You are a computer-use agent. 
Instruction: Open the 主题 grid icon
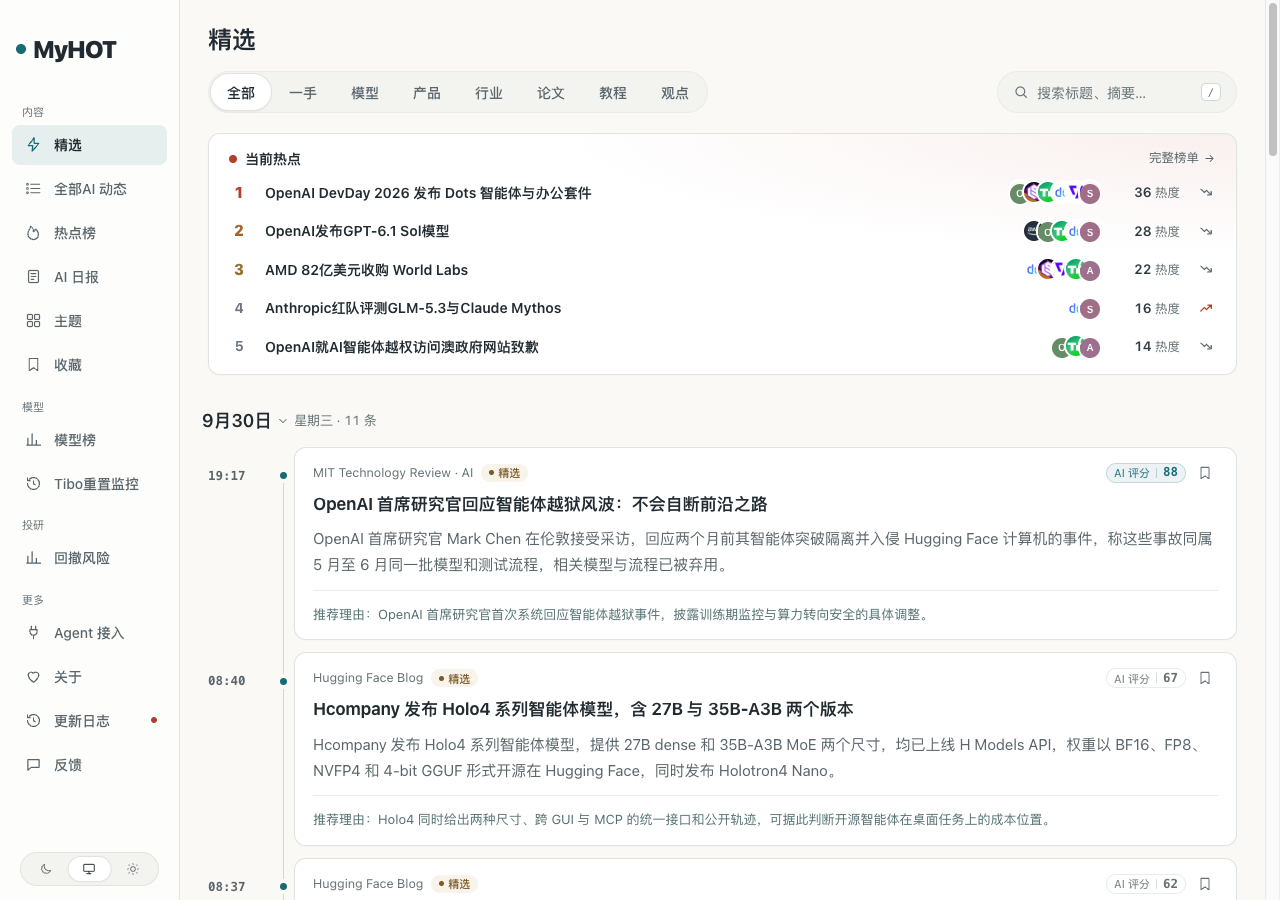pos(33,321)
